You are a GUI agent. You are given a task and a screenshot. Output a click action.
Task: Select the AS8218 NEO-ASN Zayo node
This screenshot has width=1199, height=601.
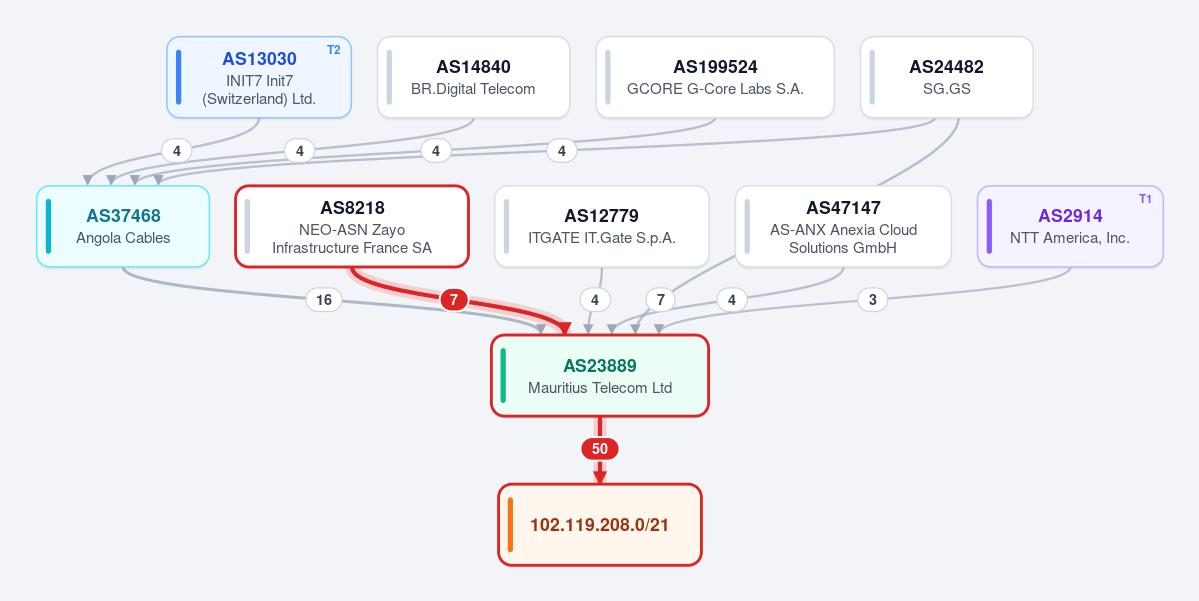pos(352,226)
